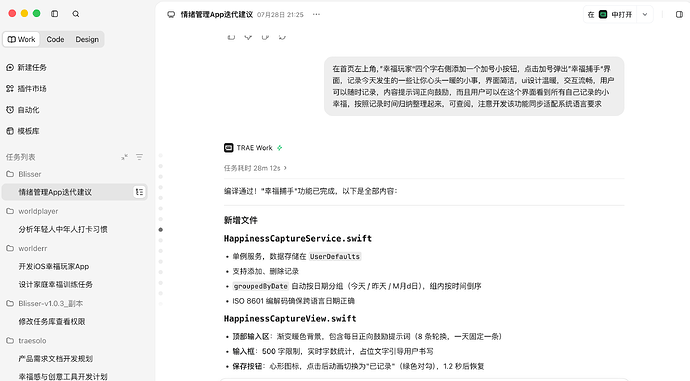Click the header title 情绪管理App迭代建议

pyautogui.click(x=217, y=15)
